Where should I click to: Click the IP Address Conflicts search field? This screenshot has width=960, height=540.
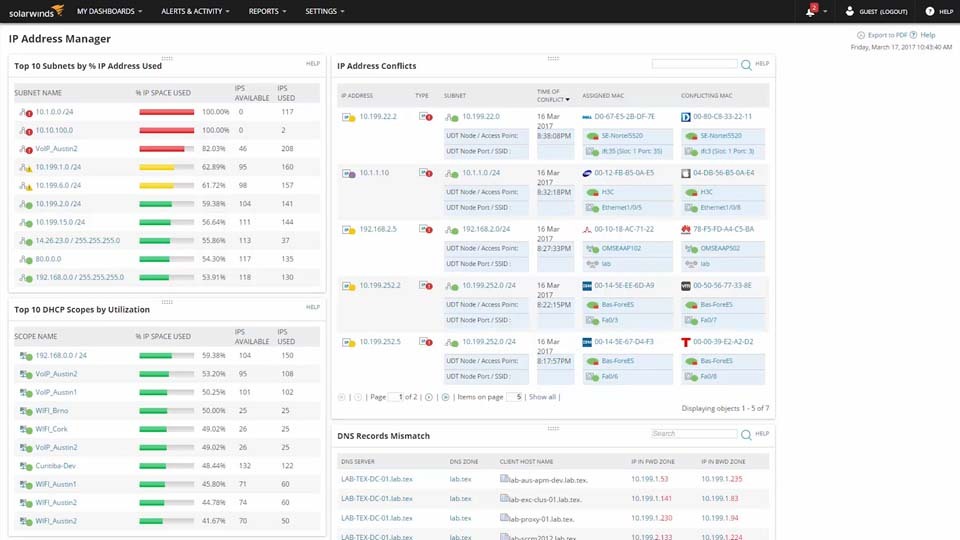(x=694, y=64)
